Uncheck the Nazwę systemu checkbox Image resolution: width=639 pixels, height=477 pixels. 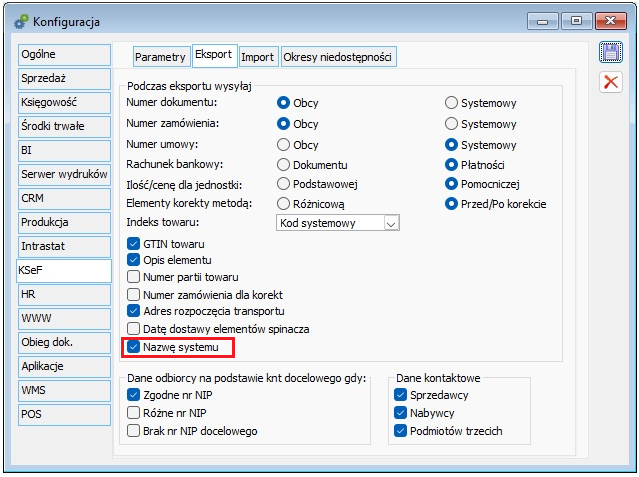[x=133, y=347]
